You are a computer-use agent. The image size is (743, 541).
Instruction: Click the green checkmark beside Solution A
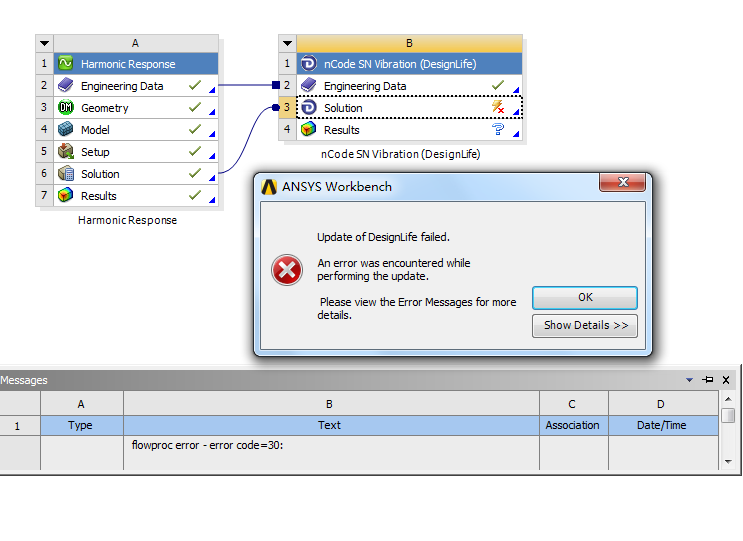click(x=195, y=173)
